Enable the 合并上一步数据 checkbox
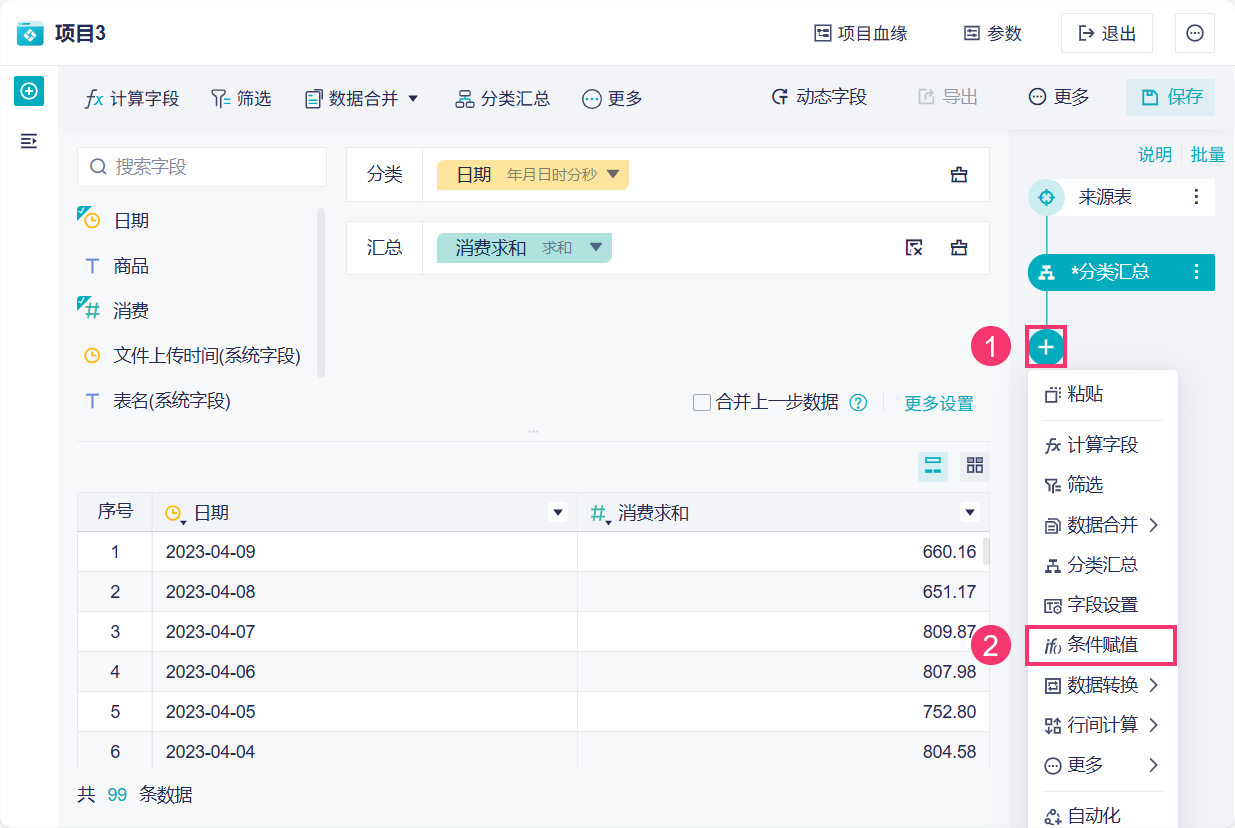This screenshot has height=828, width=1235. 702,403
